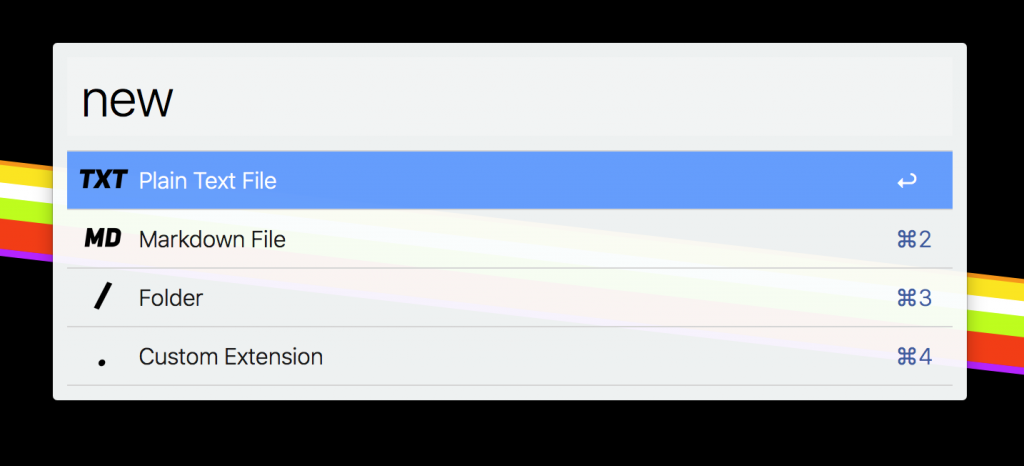The height and width of the screenshot is (466, 1024).
Task: Click the return arrow symbol on highlighted row
Action: pyautogui.click(x=906, y=181)
